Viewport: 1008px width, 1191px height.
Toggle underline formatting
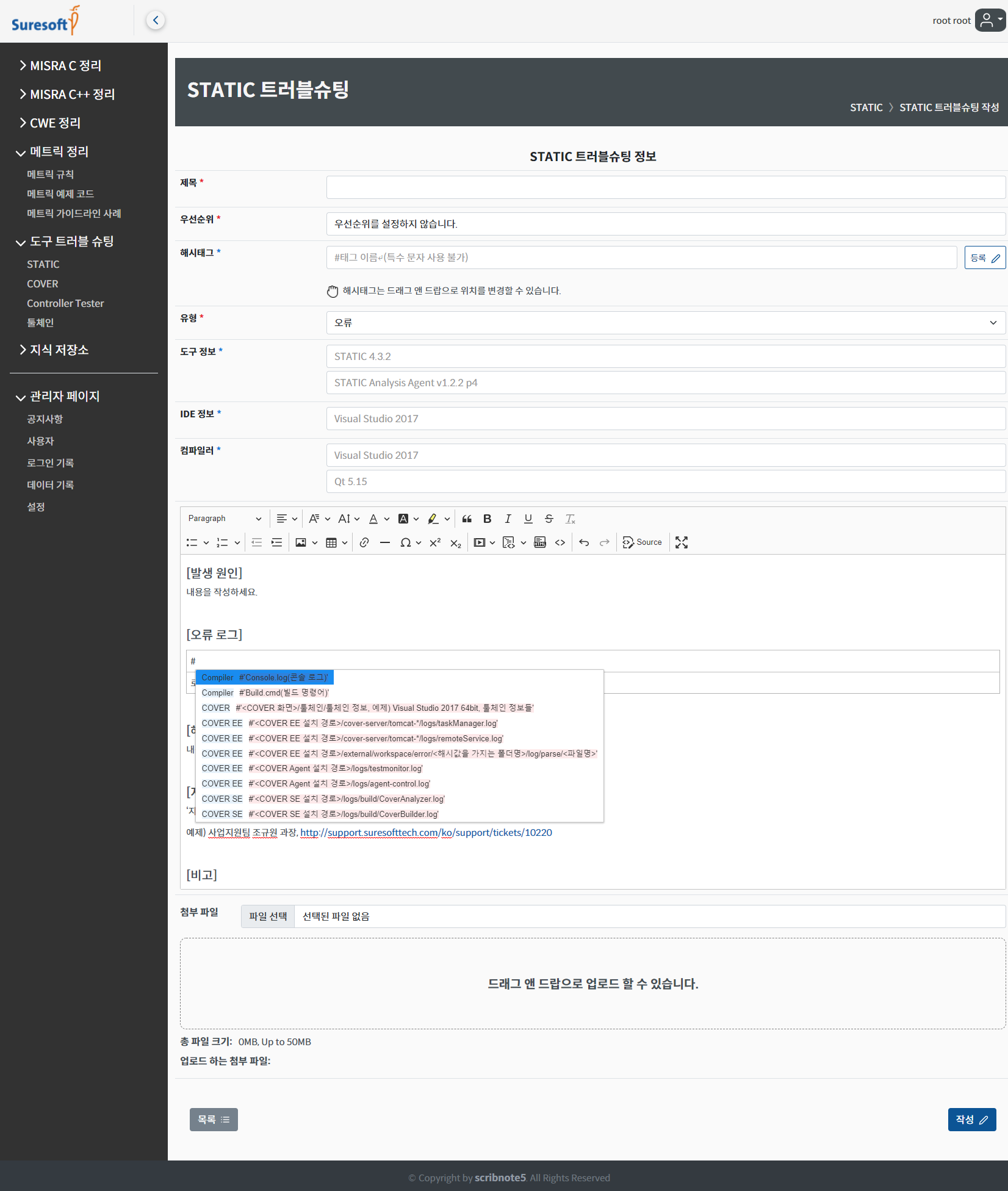[528, 519]
